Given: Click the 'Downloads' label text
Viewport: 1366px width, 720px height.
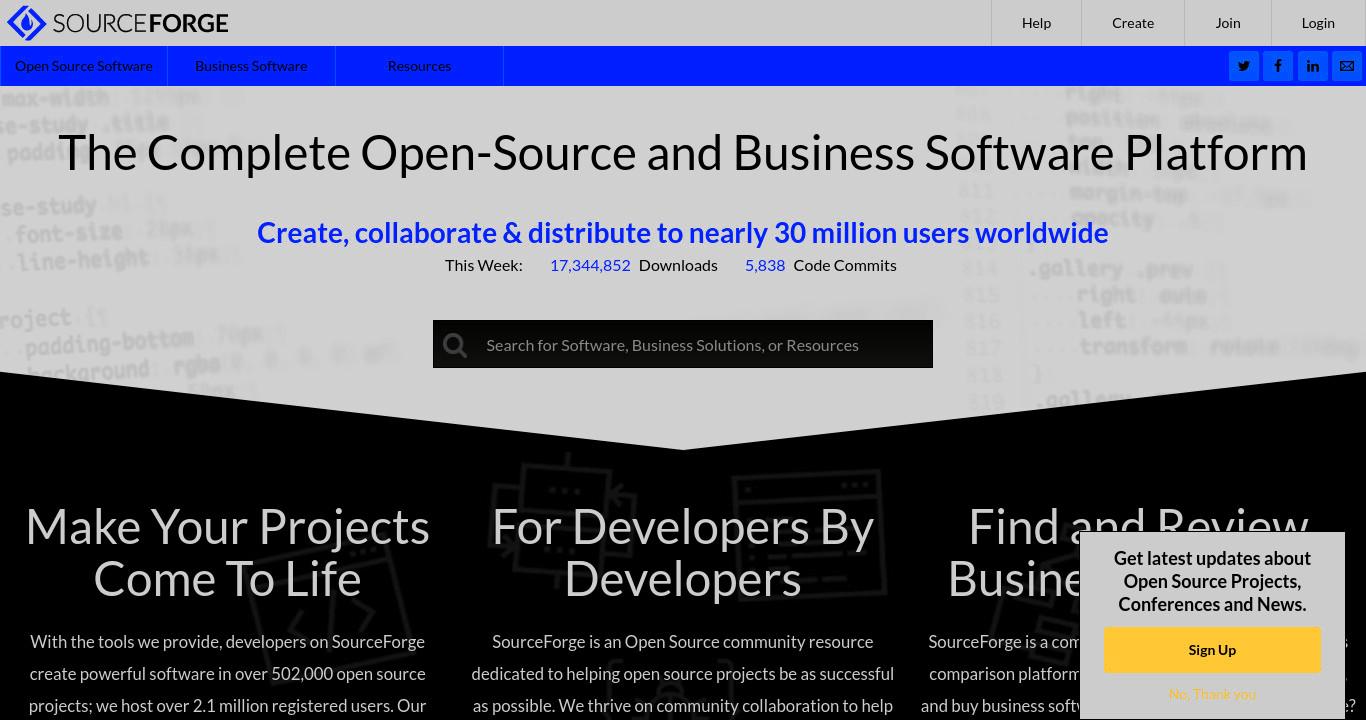Looking at the screenshot, I should (x=678, y=265).
